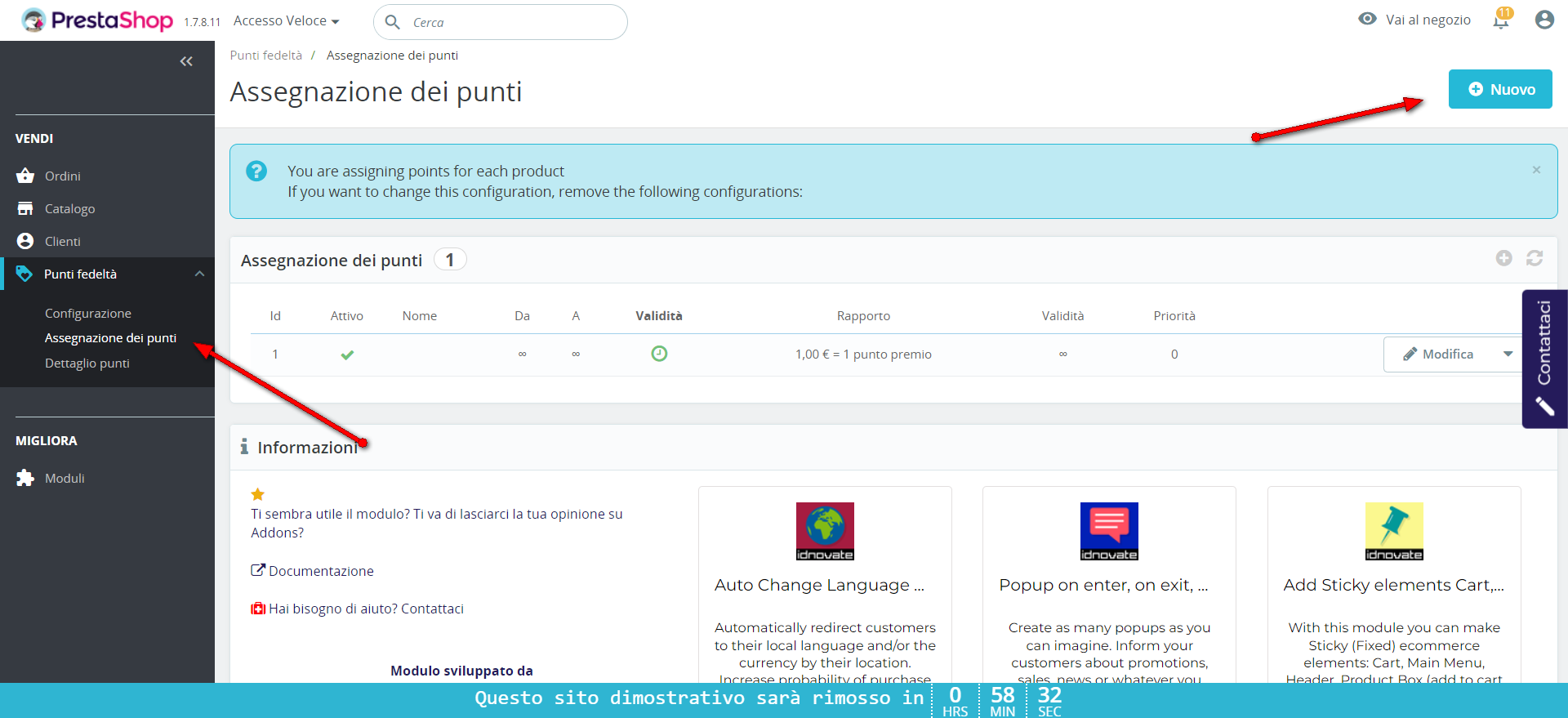This screenshot has height=718, width=1568.
Task: Open the Vai al negozio link
Action: click(1428, 20)
